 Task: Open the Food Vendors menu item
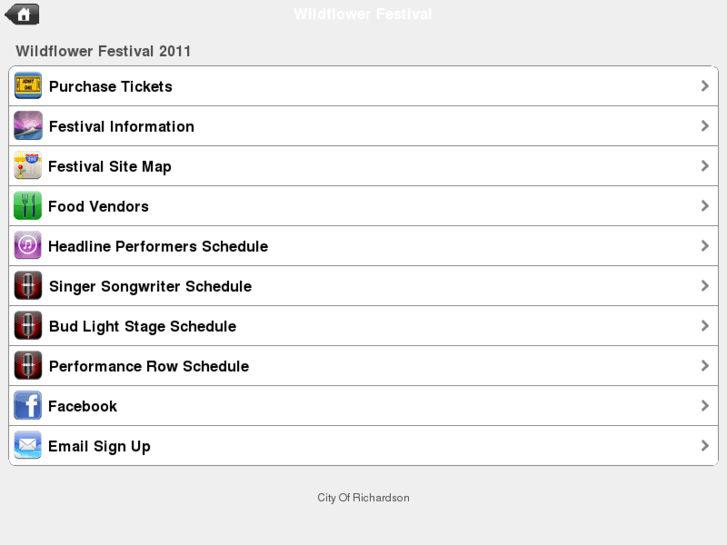tap(98, 207)
